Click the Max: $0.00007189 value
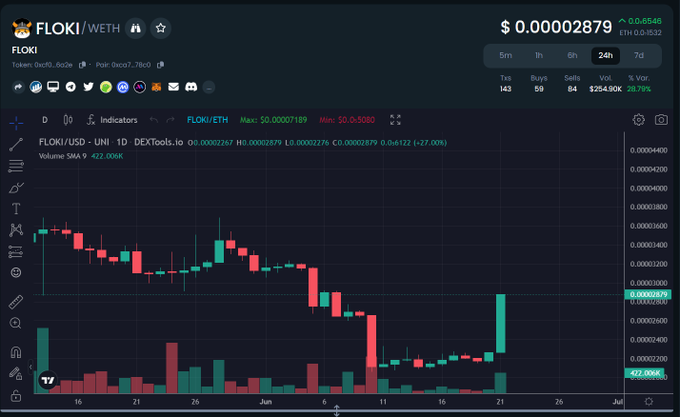Image resolution: width=680 pixels, height=417 pixels. tap(274, 120)
